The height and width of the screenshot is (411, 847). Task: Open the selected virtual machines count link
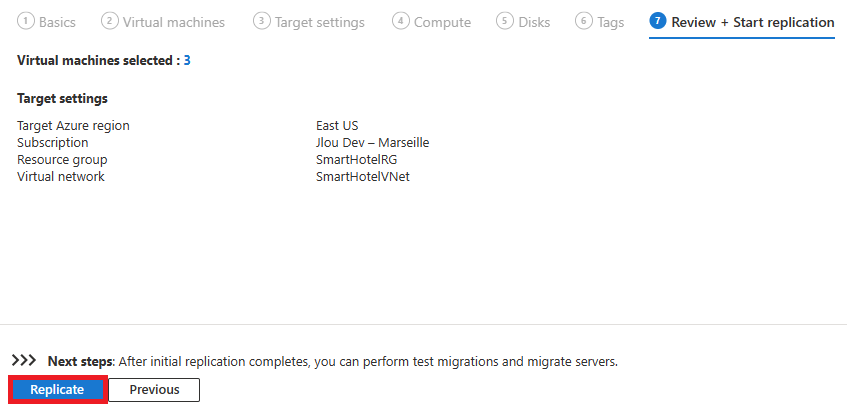(x=187, y=60)
